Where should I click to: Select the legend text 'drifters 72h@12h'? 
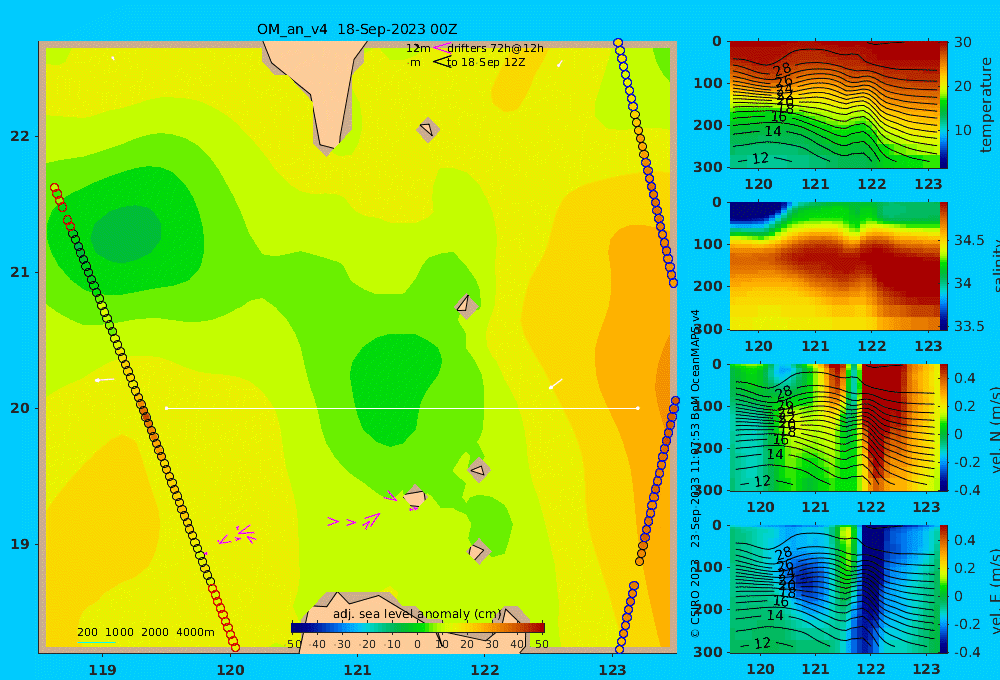coord(496,48)
